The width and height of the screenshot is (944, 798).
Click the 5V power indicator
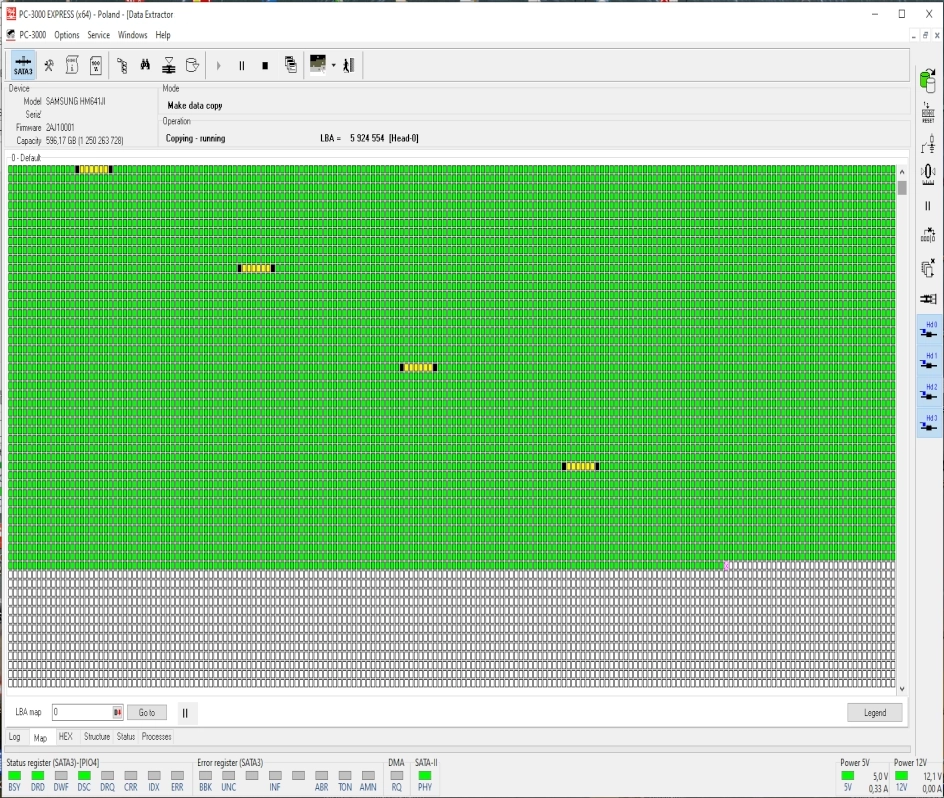pos(848,776)
